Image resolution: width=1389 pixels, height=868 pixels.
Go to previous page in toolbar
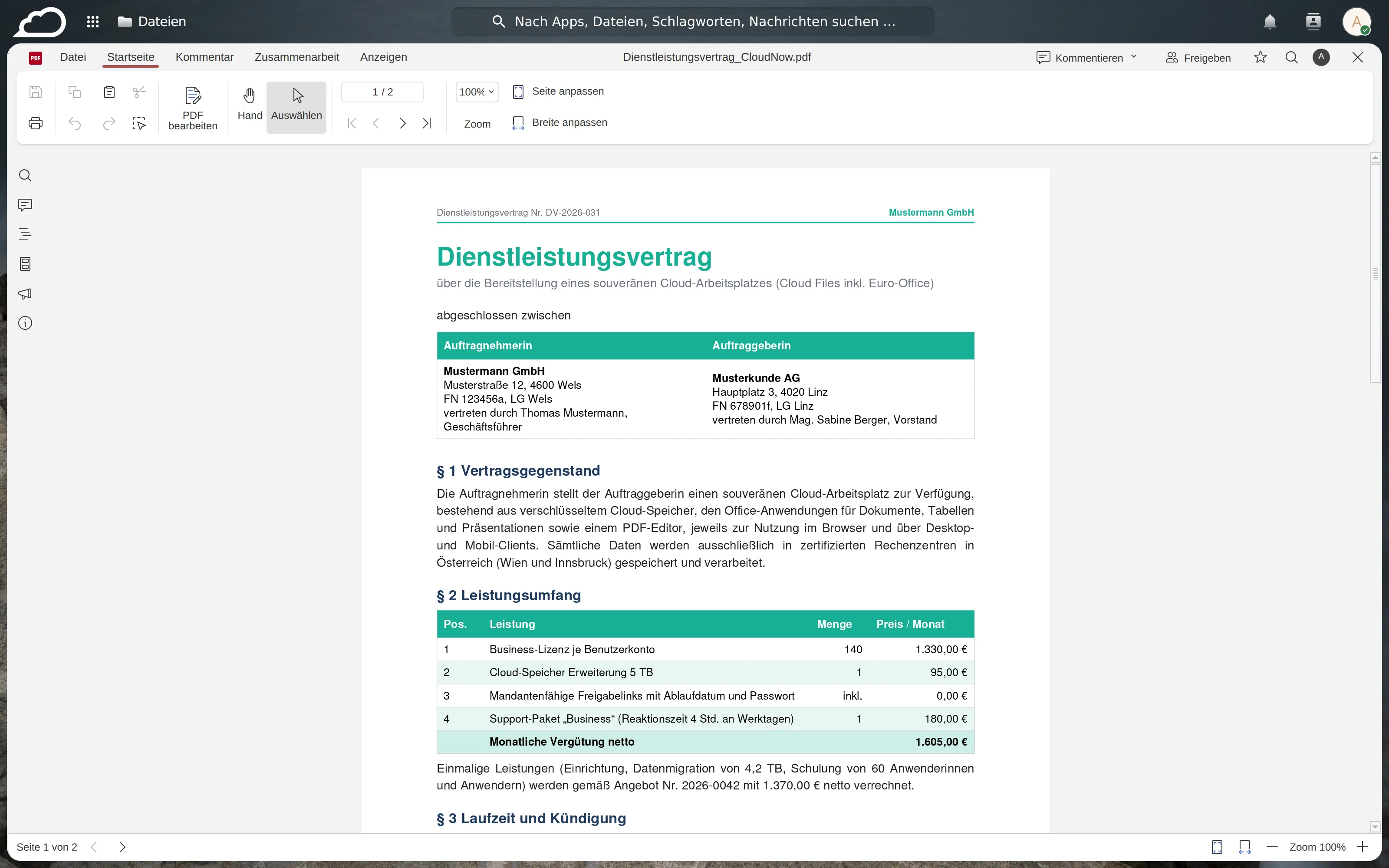[x=376, y=123]
